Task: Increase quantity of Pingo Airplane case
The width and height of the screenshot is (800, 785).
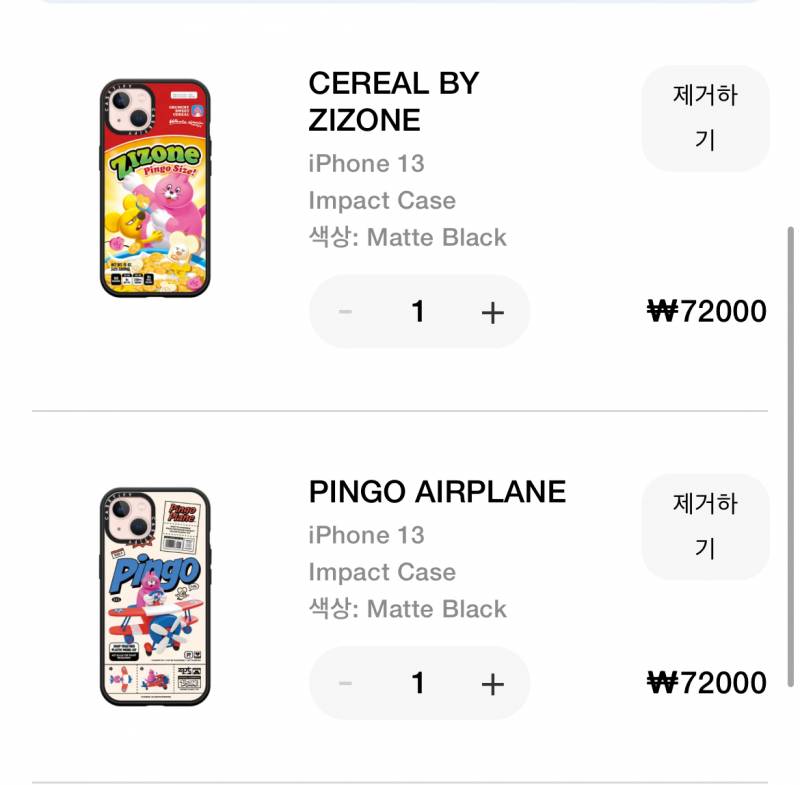Action: coord(492,684)
